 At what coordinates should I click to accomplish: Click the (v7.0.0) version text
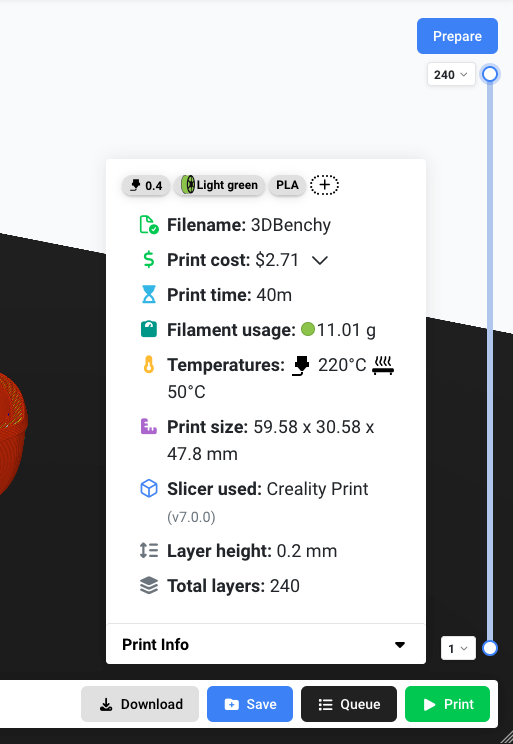click(191, 517)
